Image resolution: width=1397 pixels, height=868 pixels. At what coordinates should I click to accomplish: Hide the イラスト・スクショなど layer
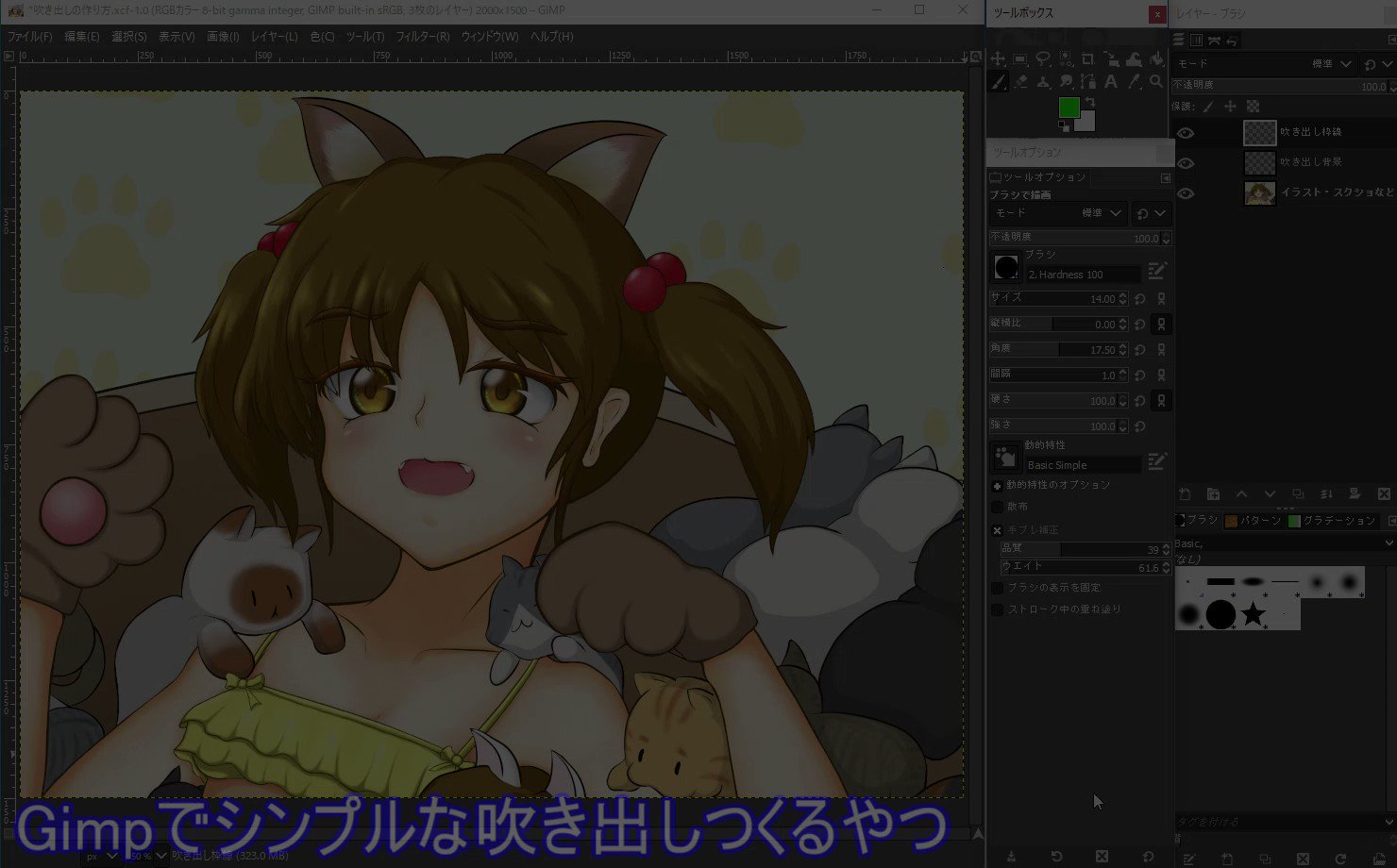click(1186, 193)
